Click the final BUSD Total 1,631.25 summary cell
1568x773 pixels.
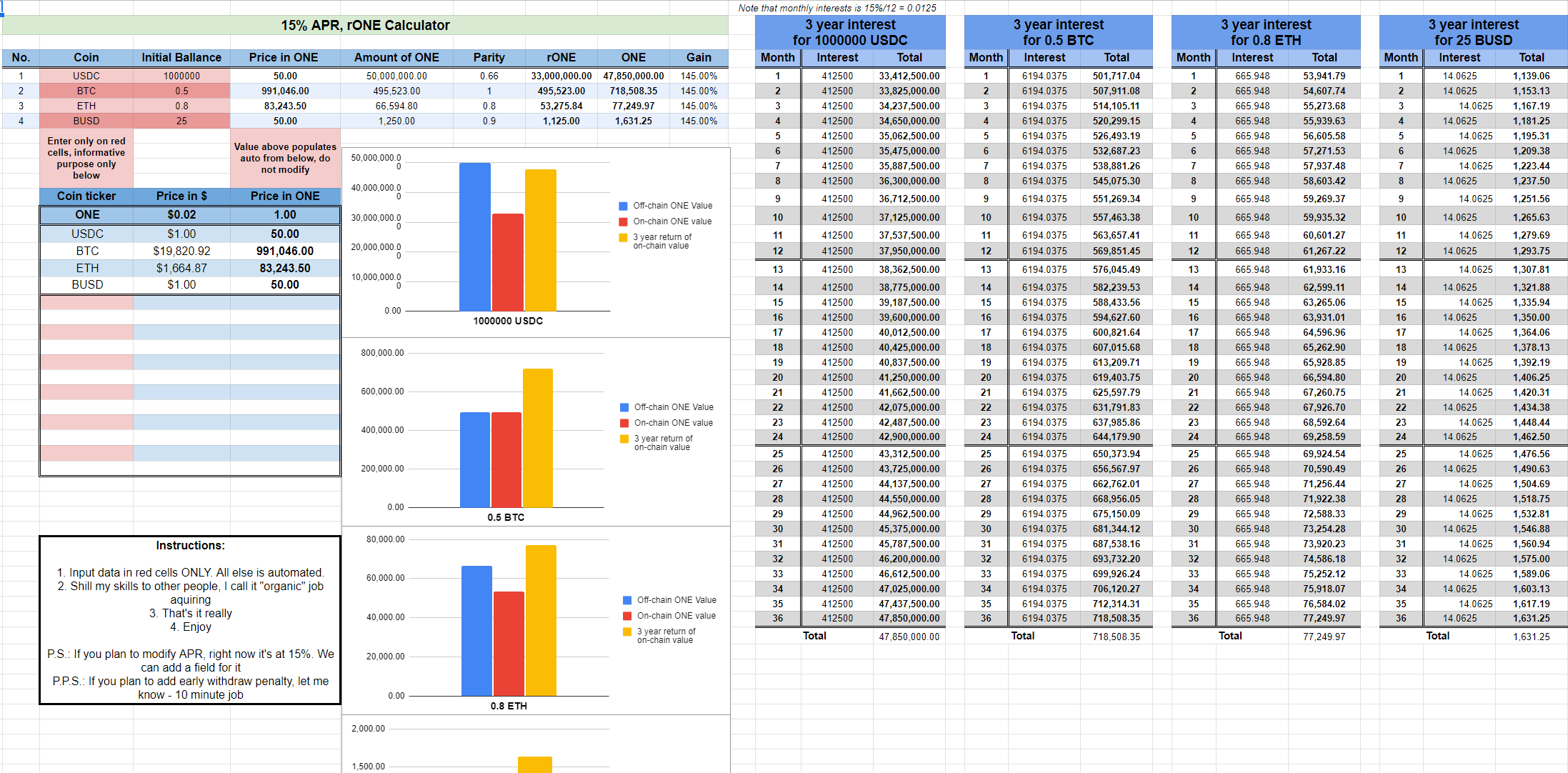point(1531,637)
